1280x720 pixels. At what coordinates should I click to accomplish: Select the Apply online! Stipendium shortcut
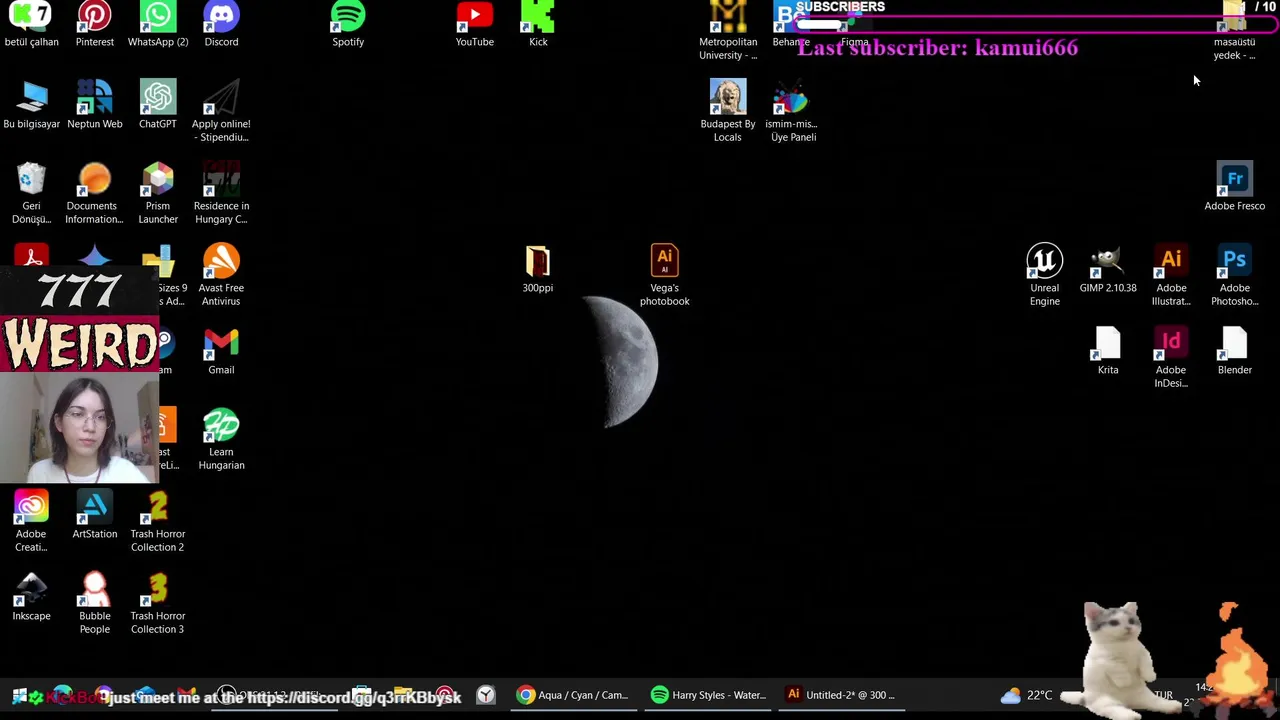tap(221, 111)
